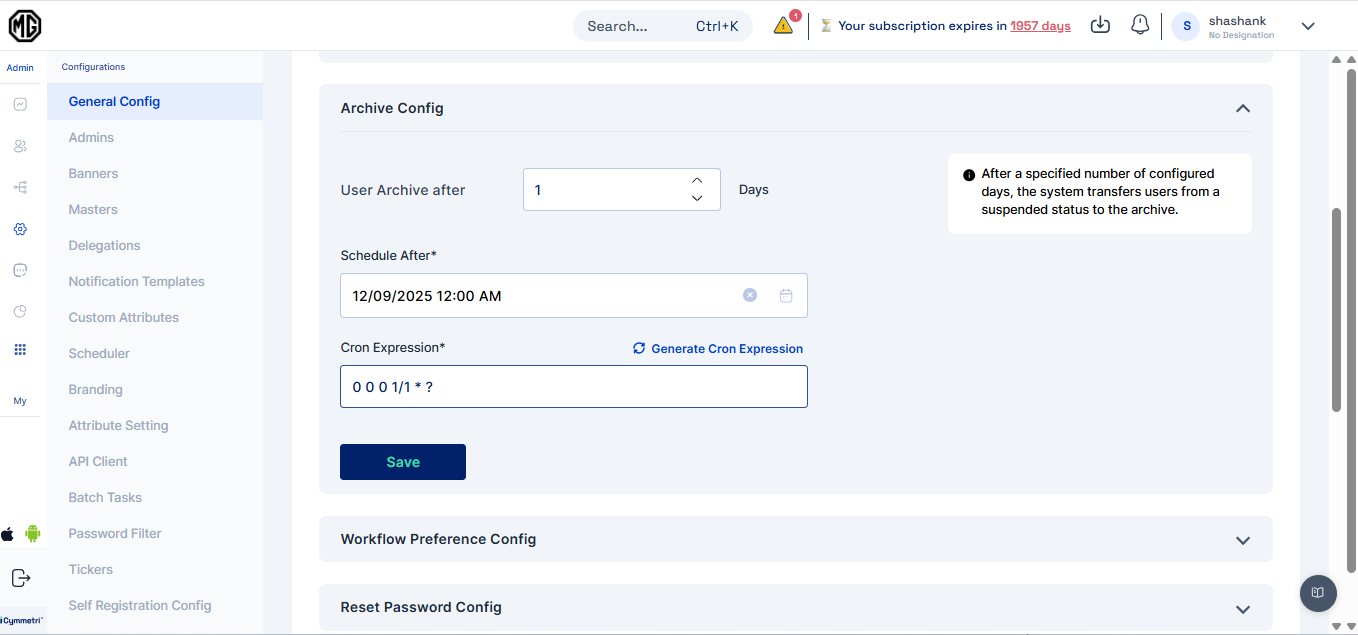Image resolution: width=1358 pixels, height=635 pixels.
Task: Click the Save button
Action: coord(403,462)
